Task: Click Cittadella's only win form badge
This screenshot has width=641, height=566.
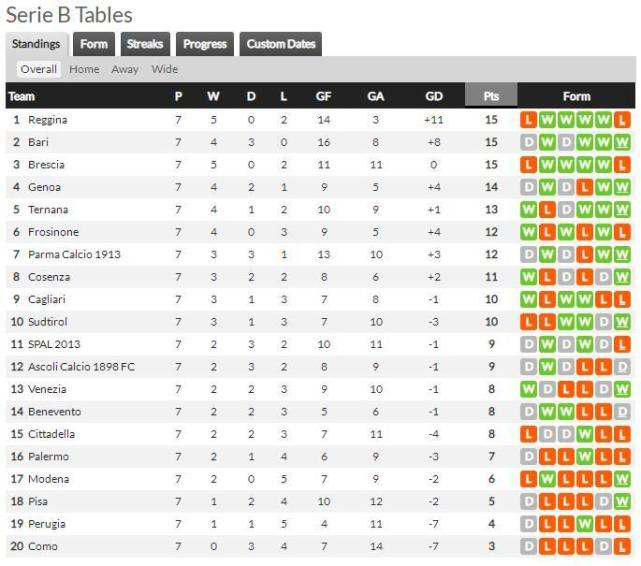Action: pyautogui.click(x=586, y=434)
